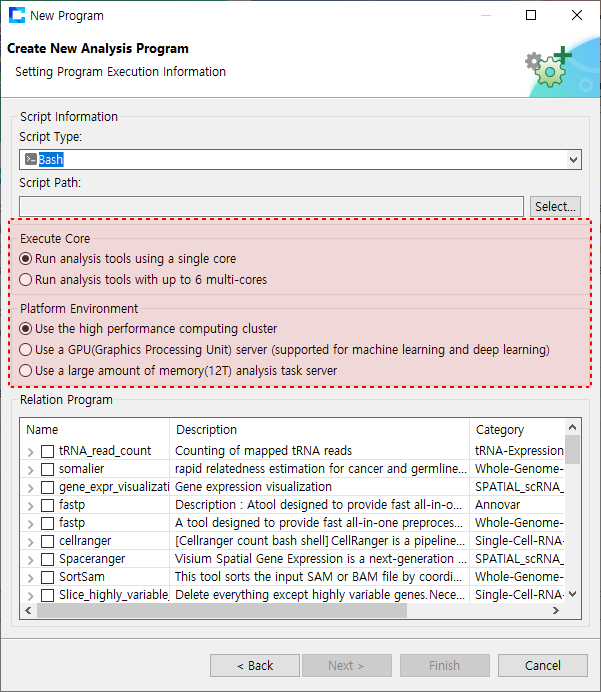Expand the gene_expr_visualization row
The height and width of the screenshot is (692, 601).
pos(30,488)
